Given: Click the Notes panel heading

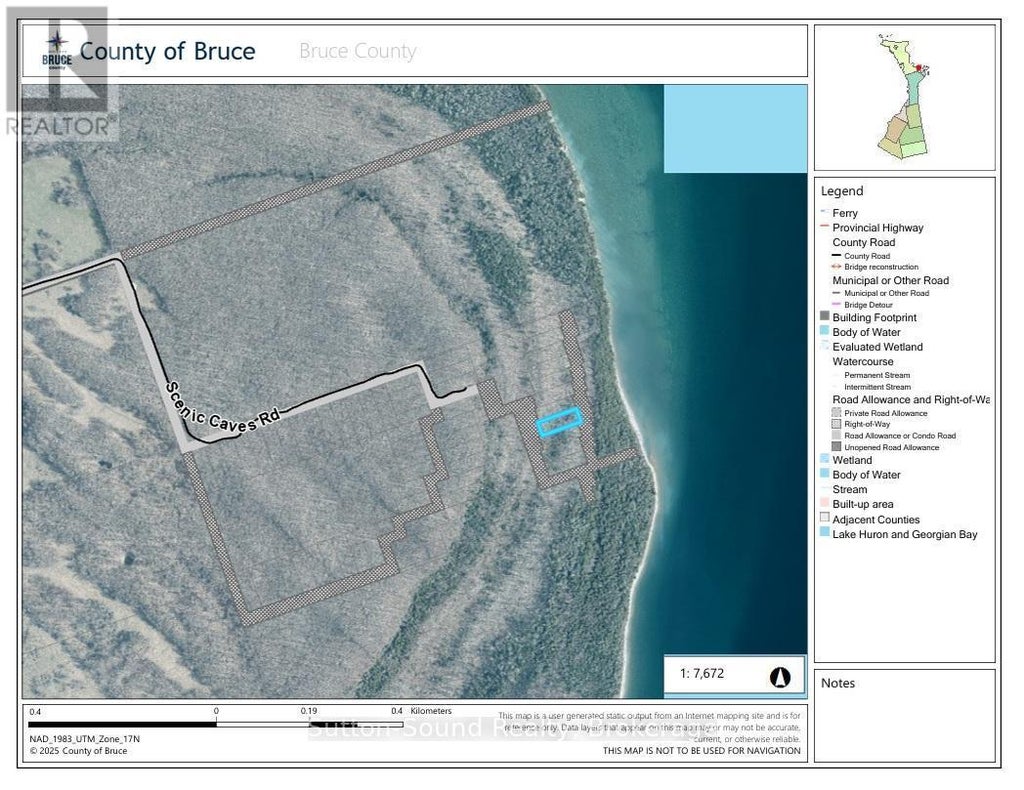Looking at the screenshot, I should [x=838, y=683].
